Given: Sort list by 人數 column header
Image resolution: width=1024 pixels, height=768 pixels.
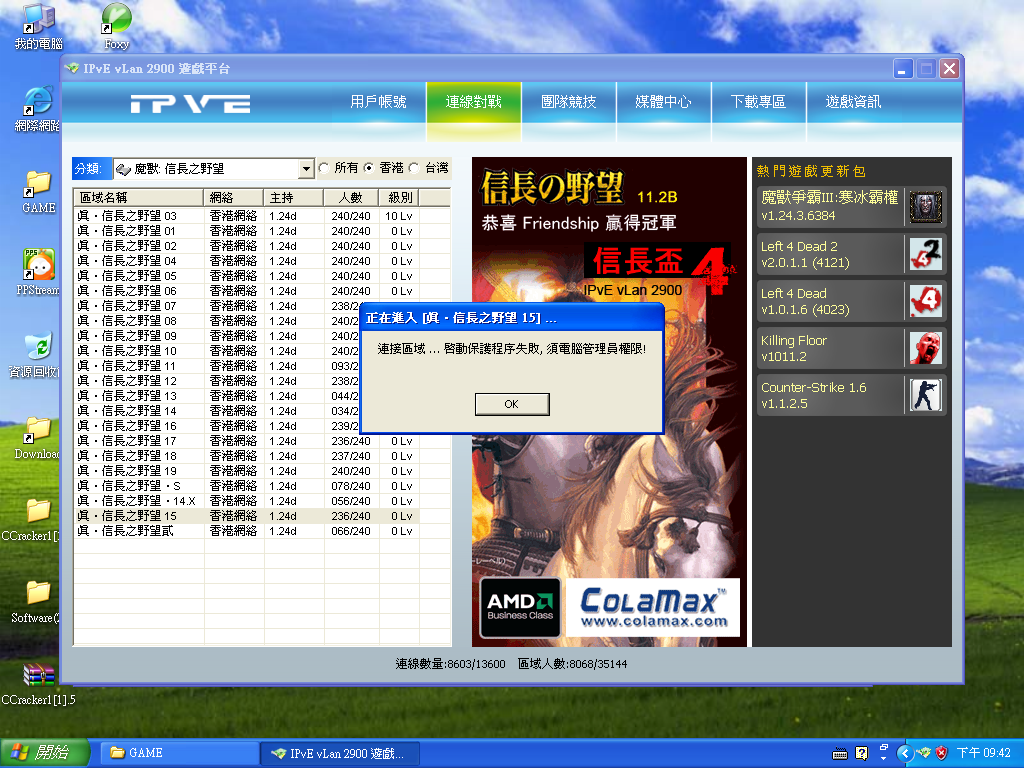Looking at the screenshot, I should [x=350, y=197].
